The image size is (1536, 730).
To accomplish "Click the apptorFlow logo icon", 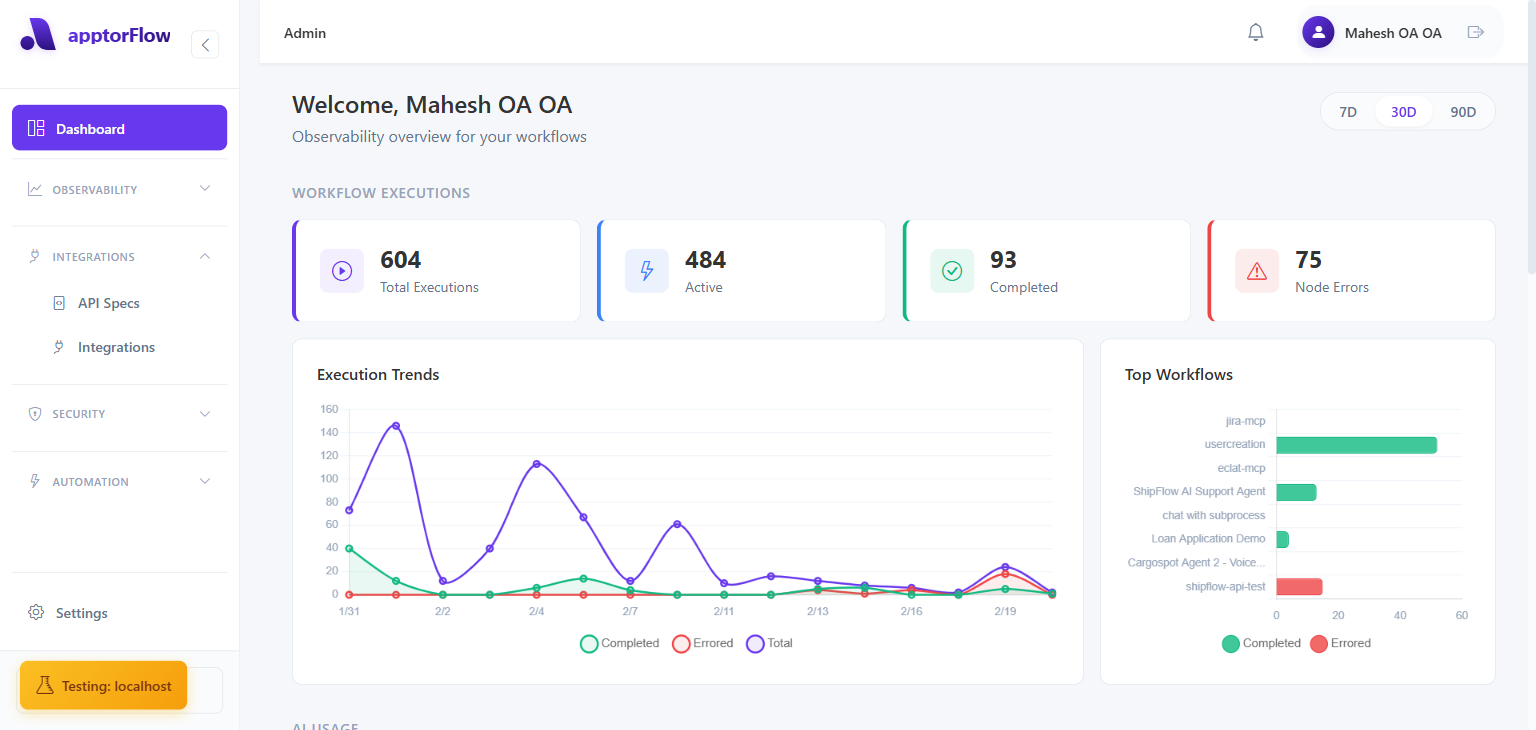I will [37, 33].
